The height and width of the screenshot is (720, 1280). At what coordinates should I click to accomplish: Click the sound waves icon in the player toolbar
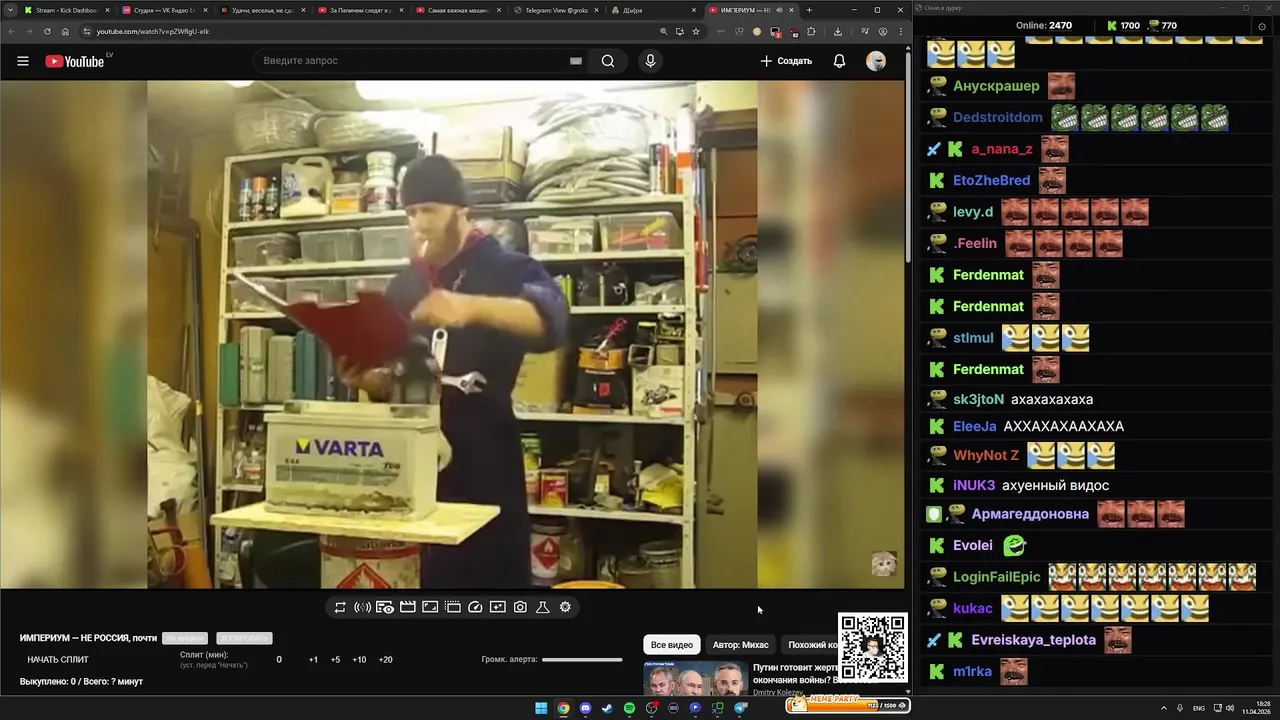[x=362, y=607]
